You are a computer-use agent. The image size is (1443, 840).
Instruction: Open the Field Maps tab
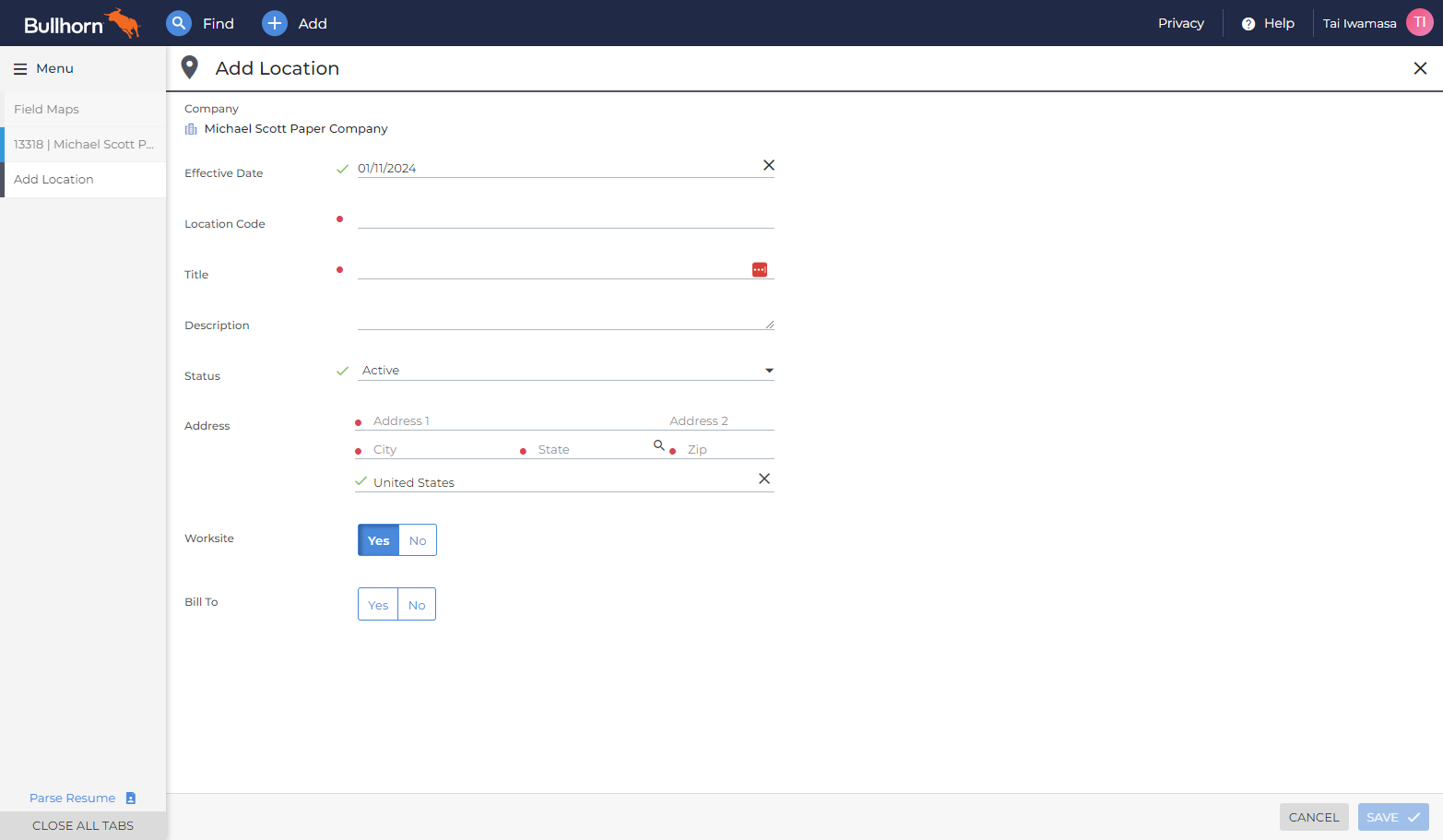83,109
